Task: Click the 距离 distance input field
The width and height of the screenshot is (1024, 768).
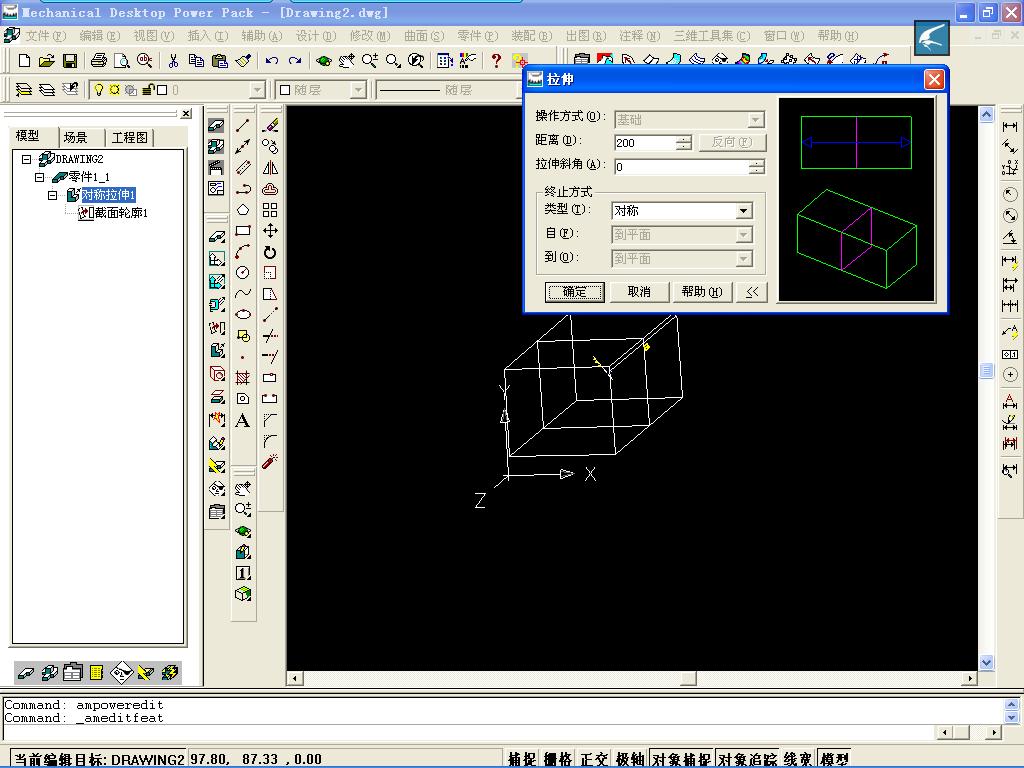Action: [x=645, y=142]
